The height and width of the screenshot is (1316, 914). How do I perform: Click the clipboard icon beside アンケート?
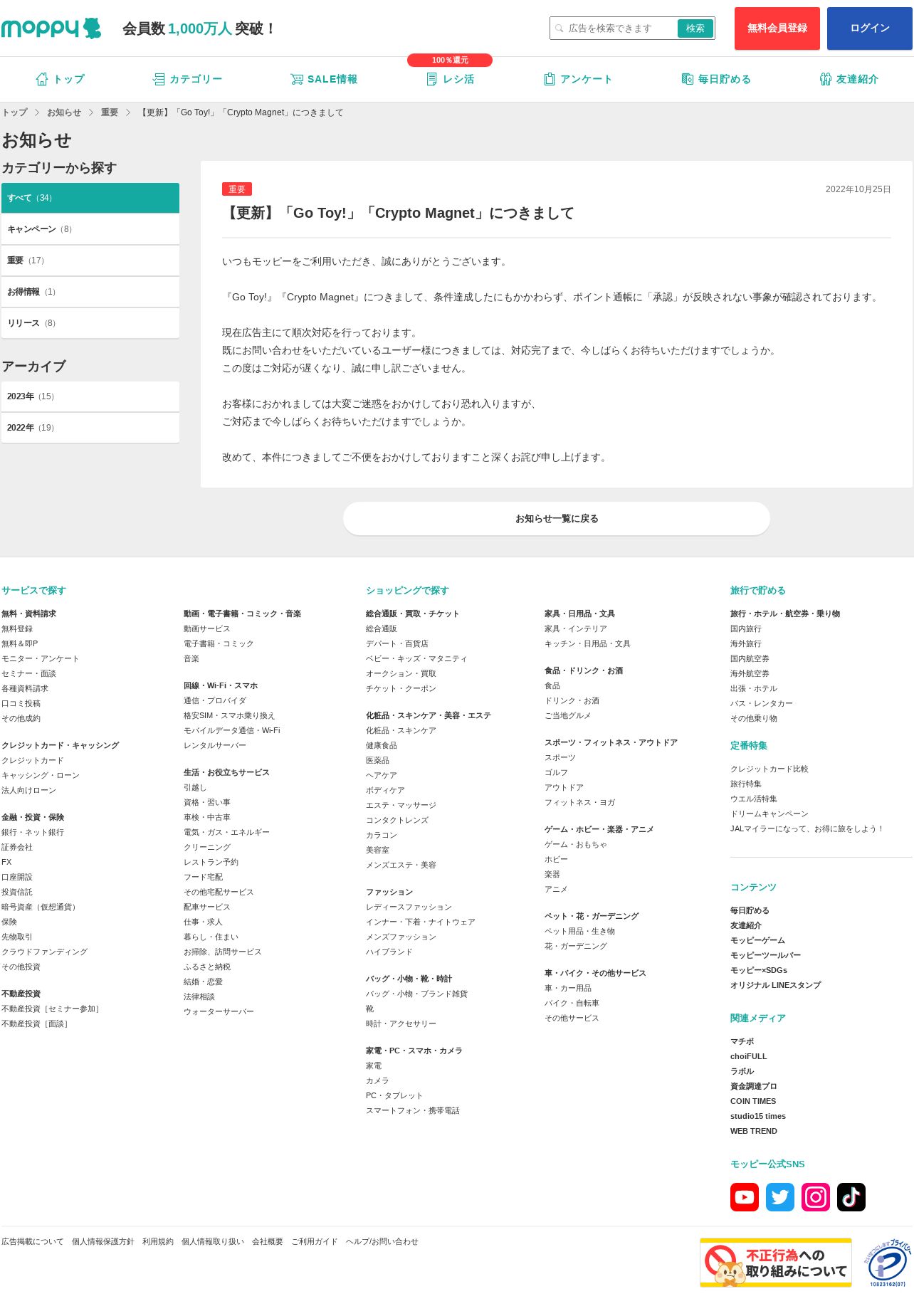(x=549, y=79)
